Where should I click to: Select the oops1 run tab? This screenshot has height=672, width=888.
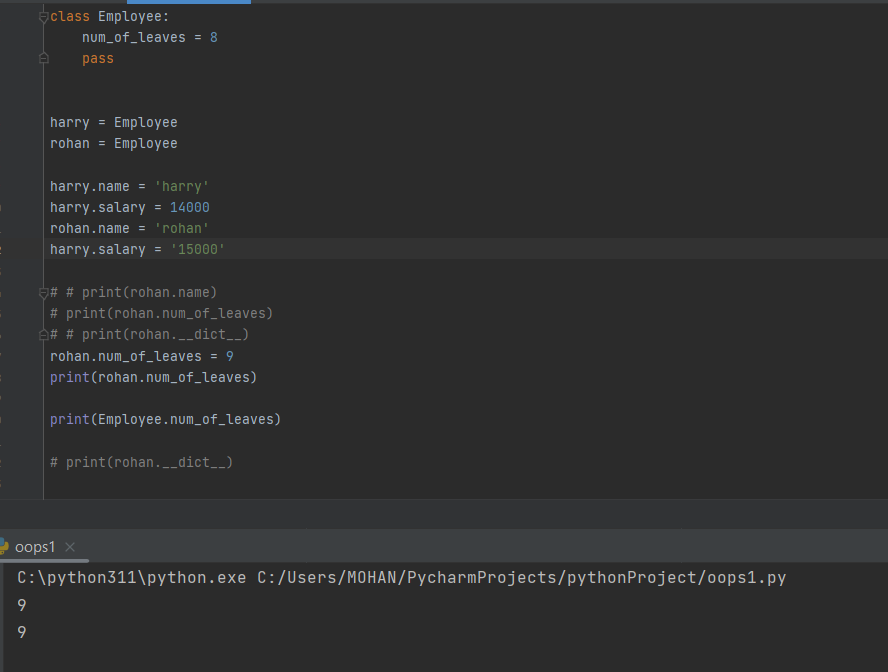[35, 547]
